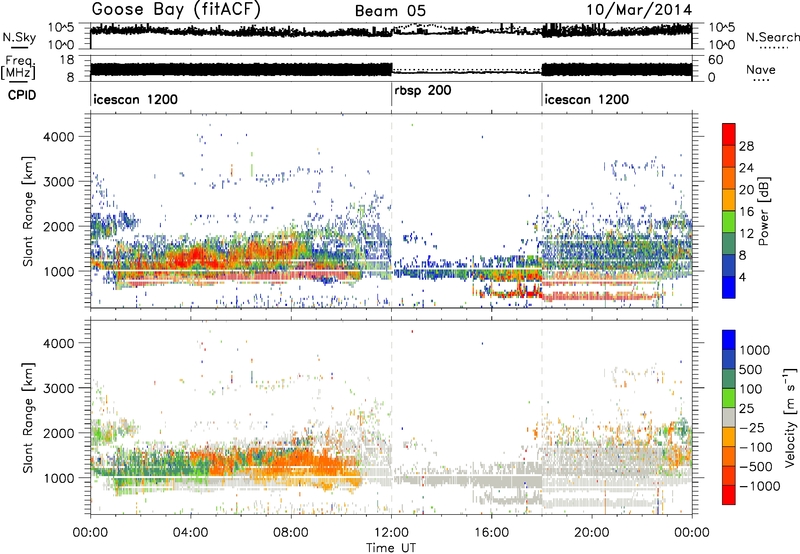The image size is (800, 554).
Task: Click the '28' tick label on Power scale
Action: (x=746, y=146)
